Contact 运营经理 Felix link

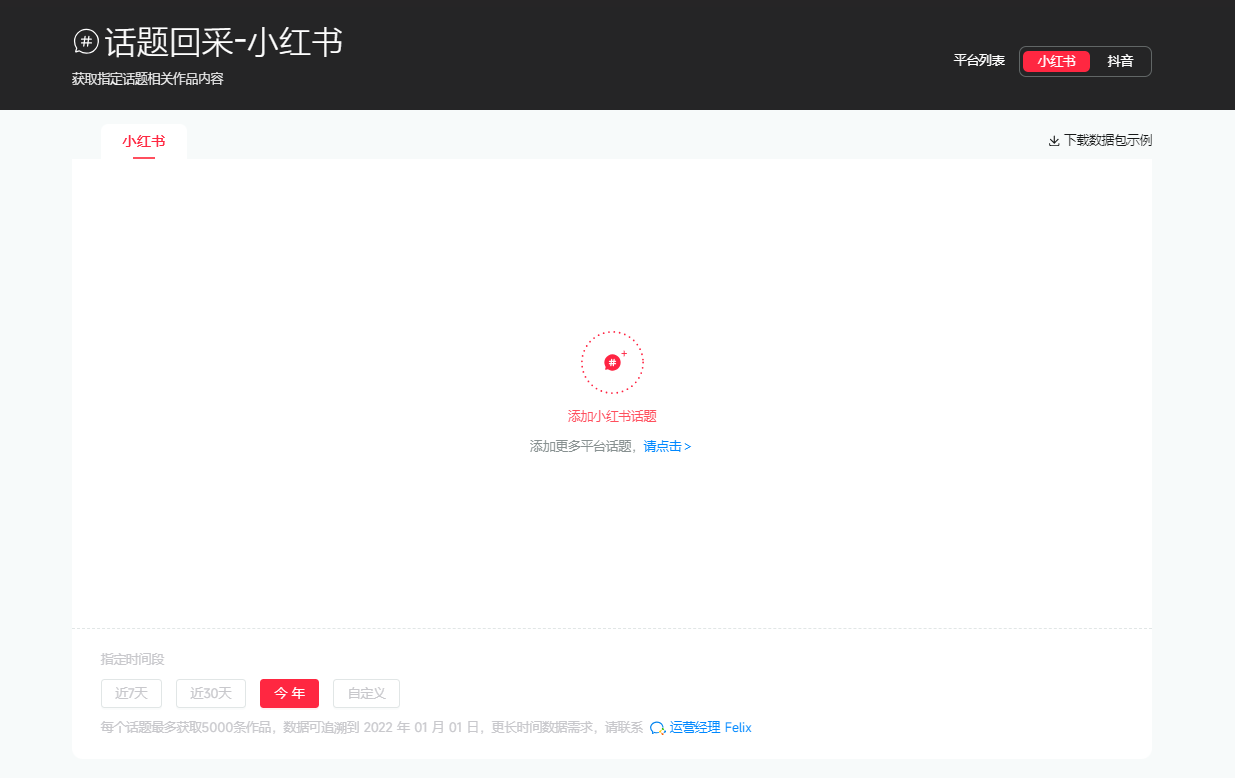point(710,728)
